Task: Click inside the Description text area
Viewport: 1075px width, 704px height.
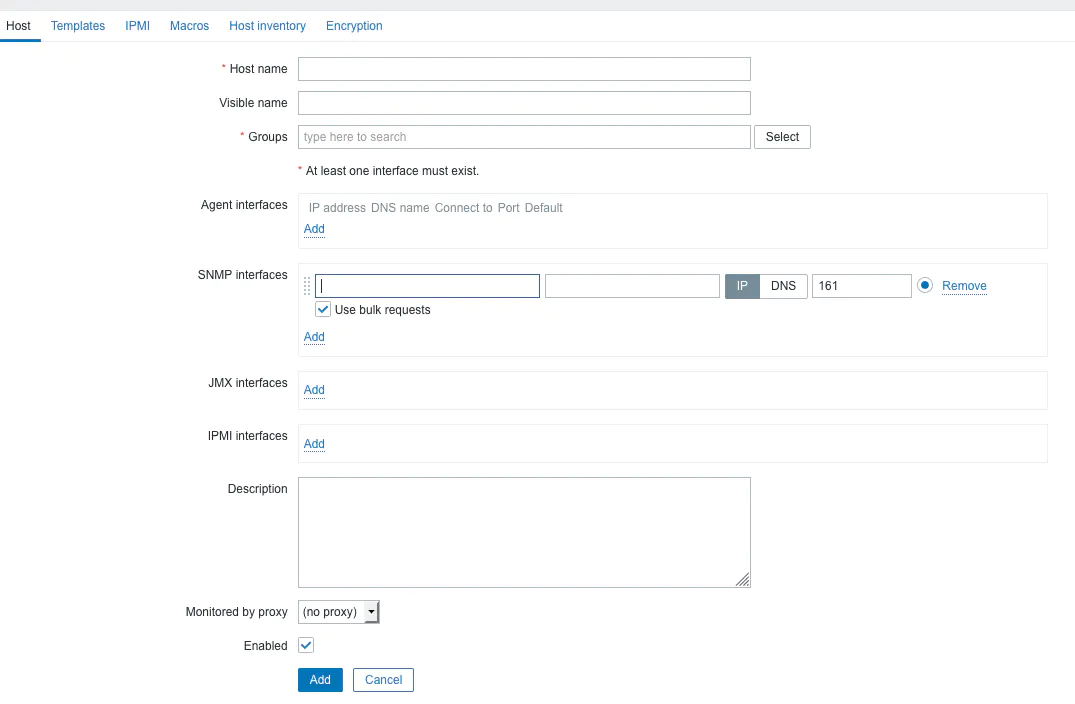Action: pyautogui.click(x=524, y=533)
